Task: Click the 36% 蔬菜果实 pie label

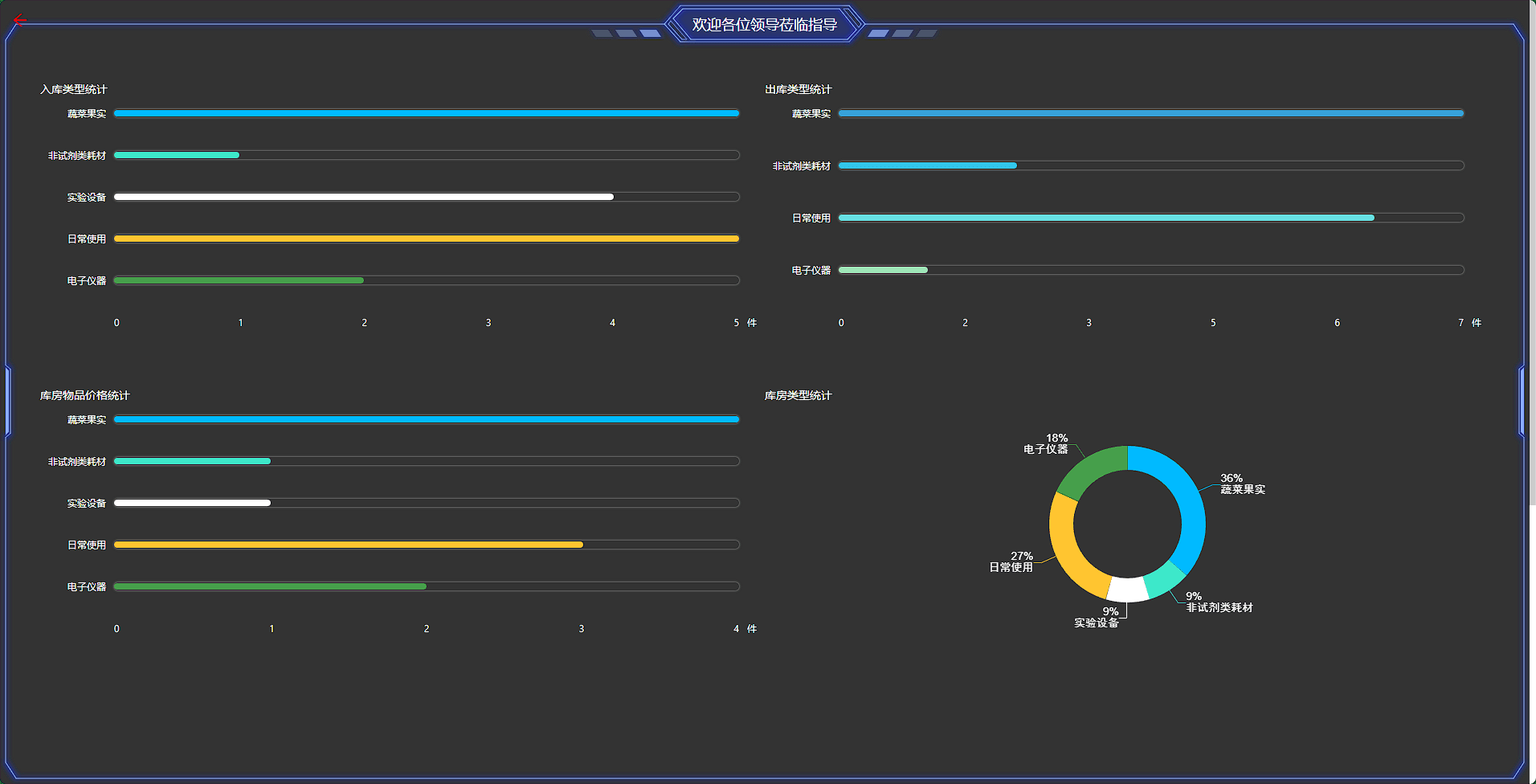Action: 1243,484
